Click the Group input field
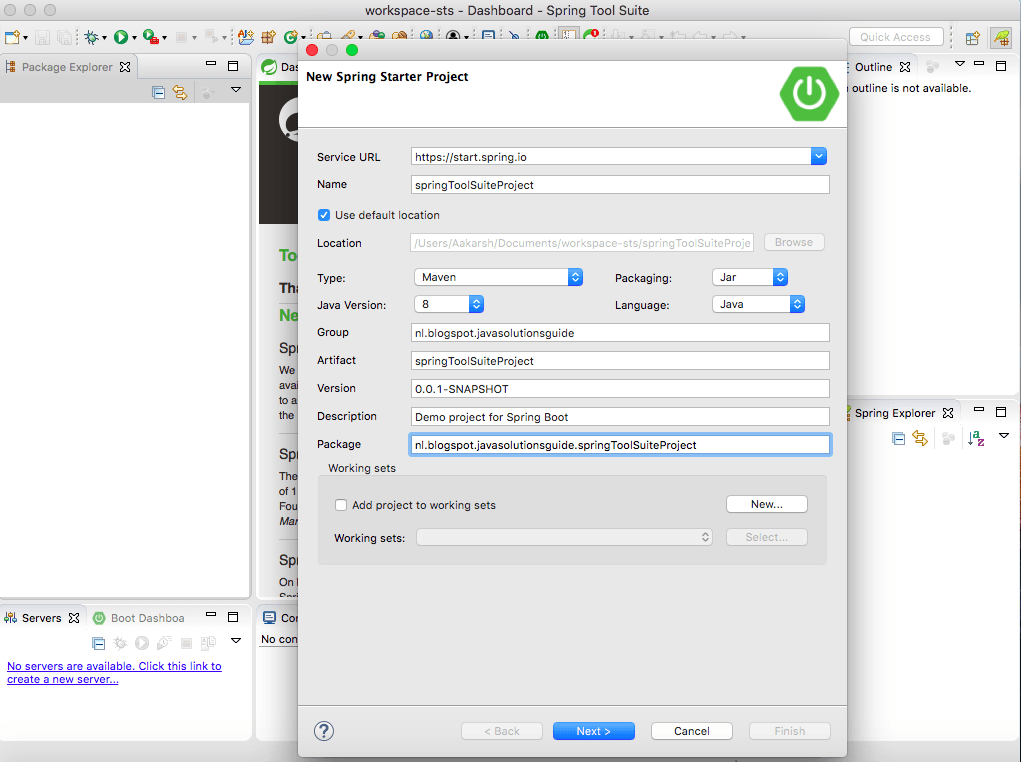The height and width of the screenshot is (762, 1021). (620, 332)
